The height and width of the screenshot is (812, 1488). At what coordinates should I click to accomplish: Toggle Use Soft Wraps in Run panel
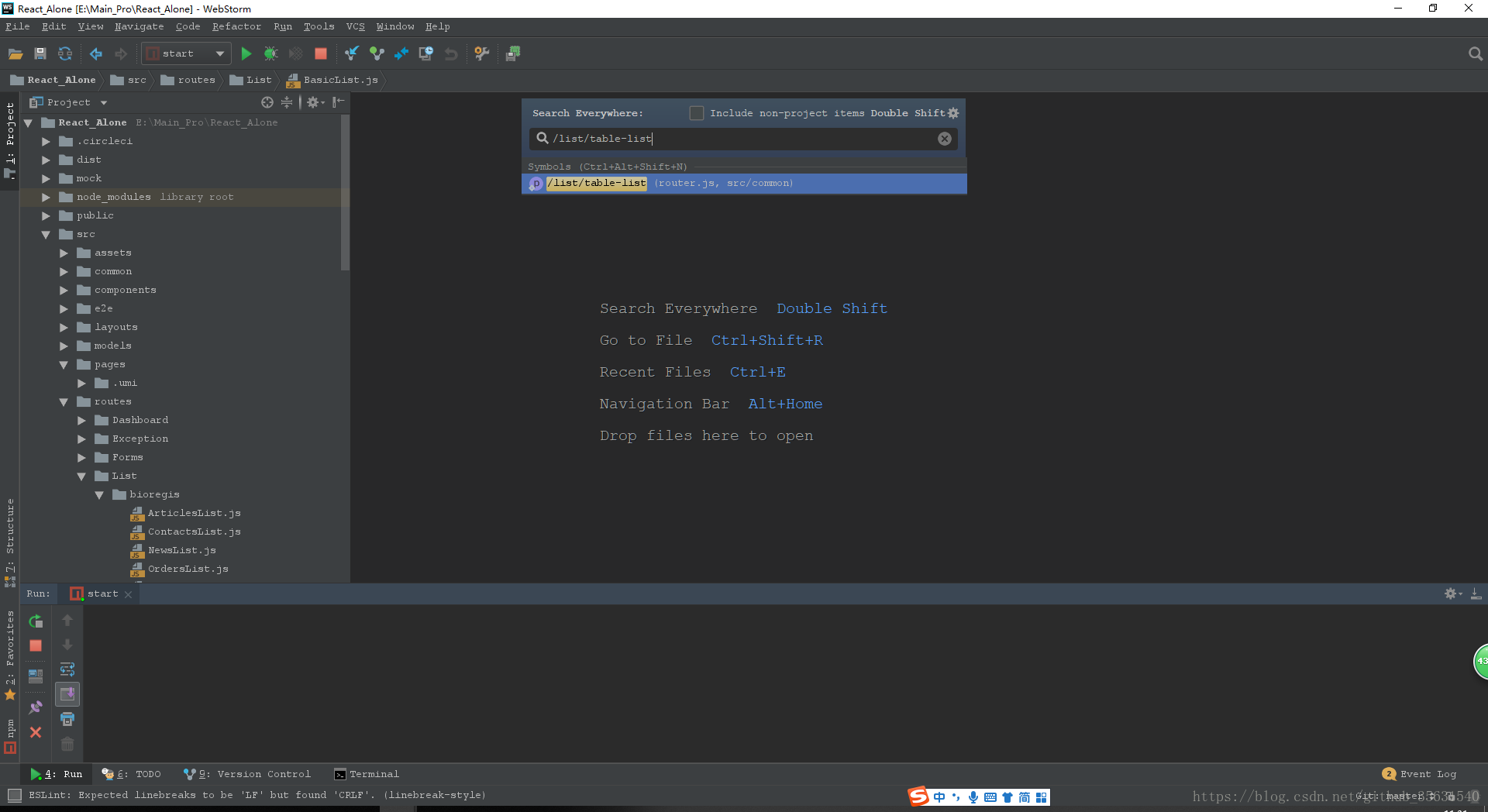point(67,669)
